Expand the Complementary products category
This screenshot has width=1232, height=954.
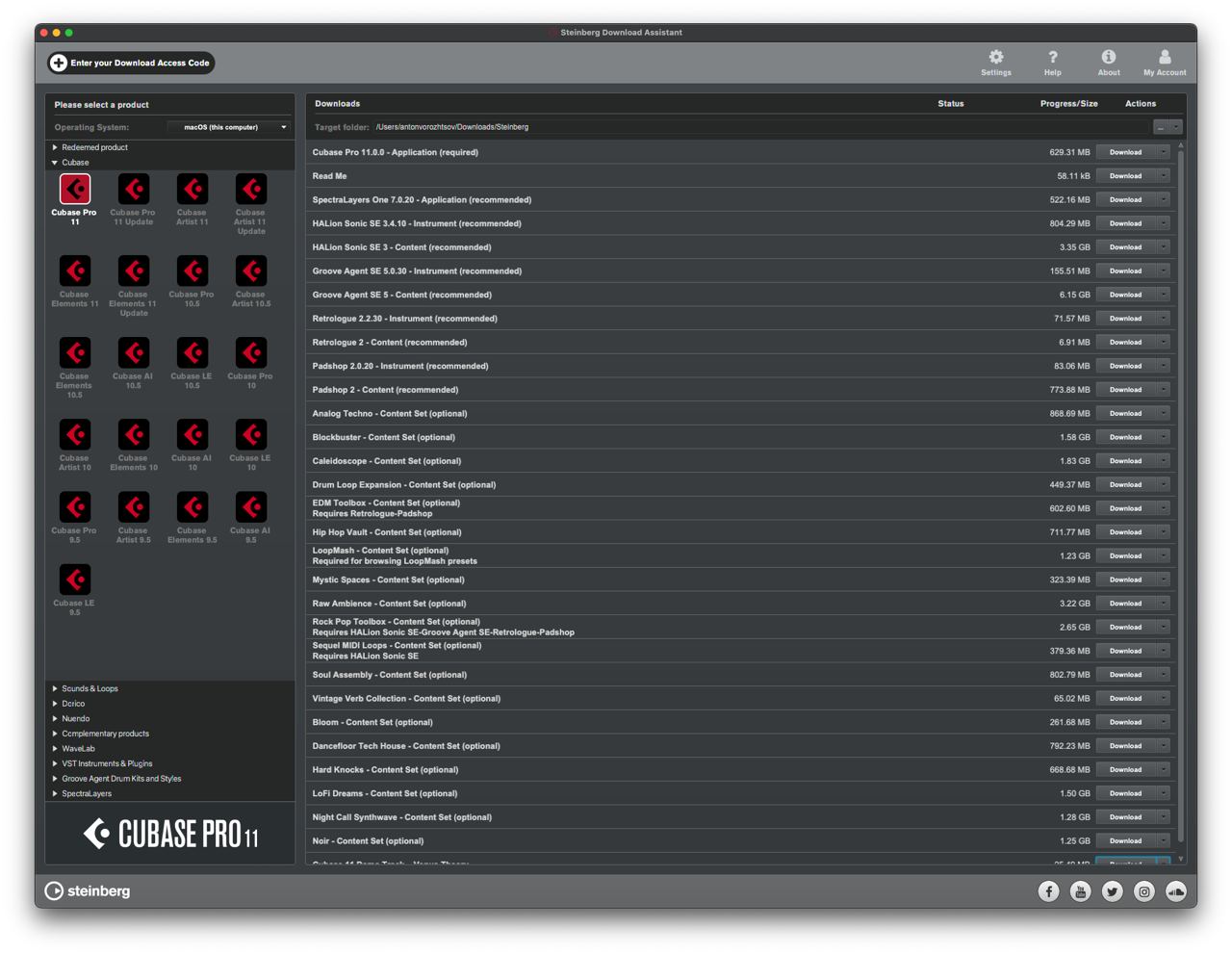pos(55,734)
